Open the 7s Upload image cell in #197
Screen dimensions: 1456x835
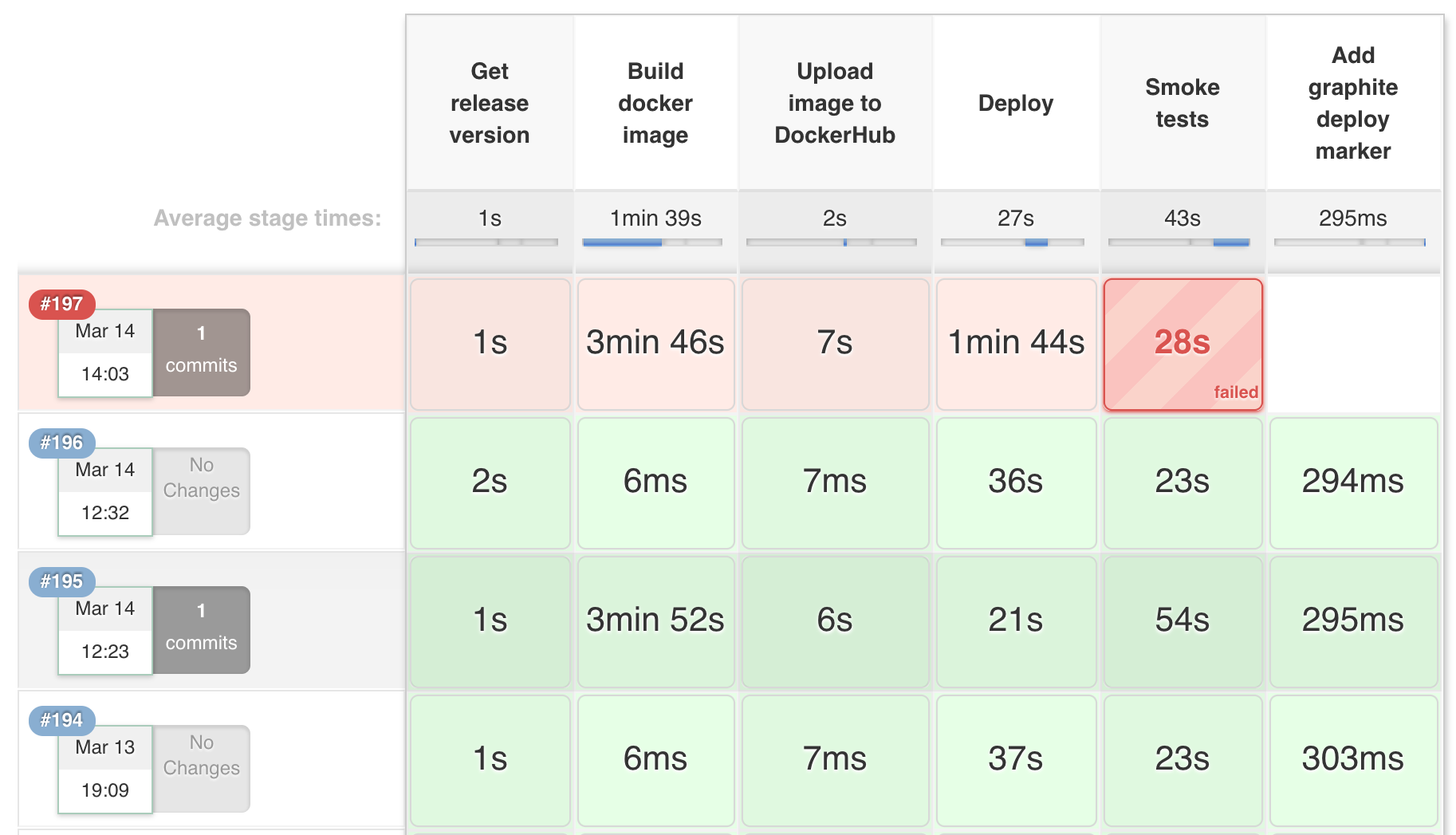point(835,344)
